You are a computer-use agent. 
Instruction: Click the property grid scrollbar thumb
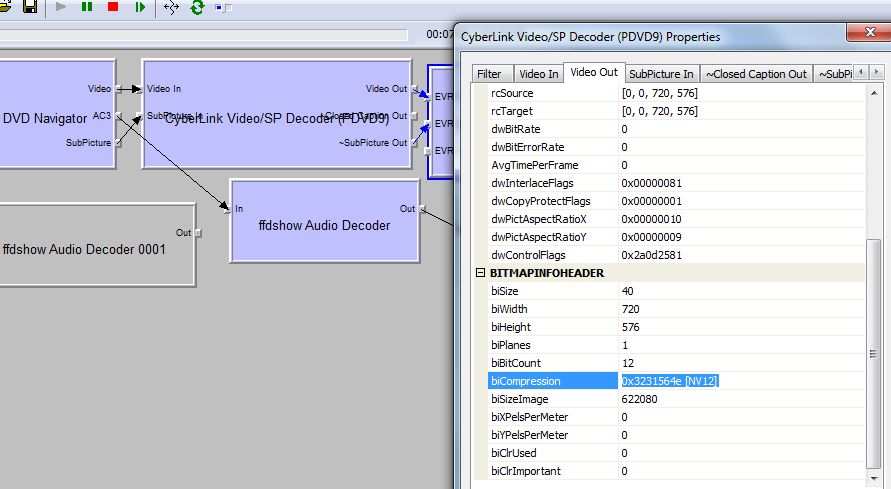874,353
